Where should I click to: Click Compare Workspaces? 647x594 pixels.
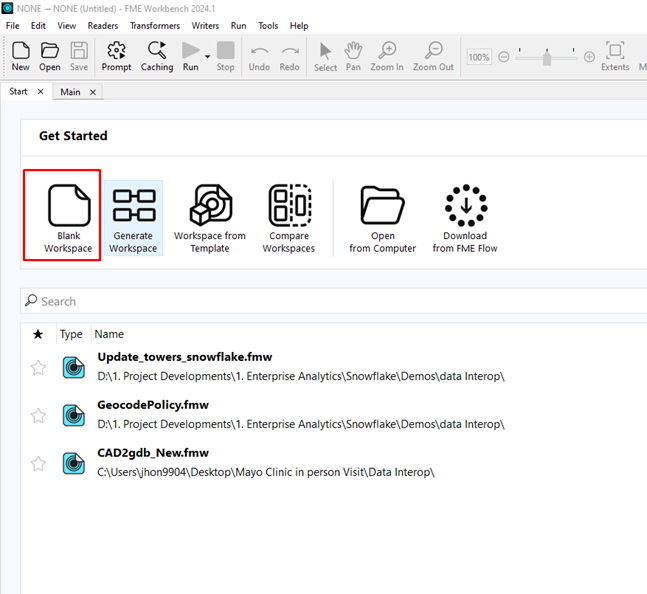click(x=289, y=218)
